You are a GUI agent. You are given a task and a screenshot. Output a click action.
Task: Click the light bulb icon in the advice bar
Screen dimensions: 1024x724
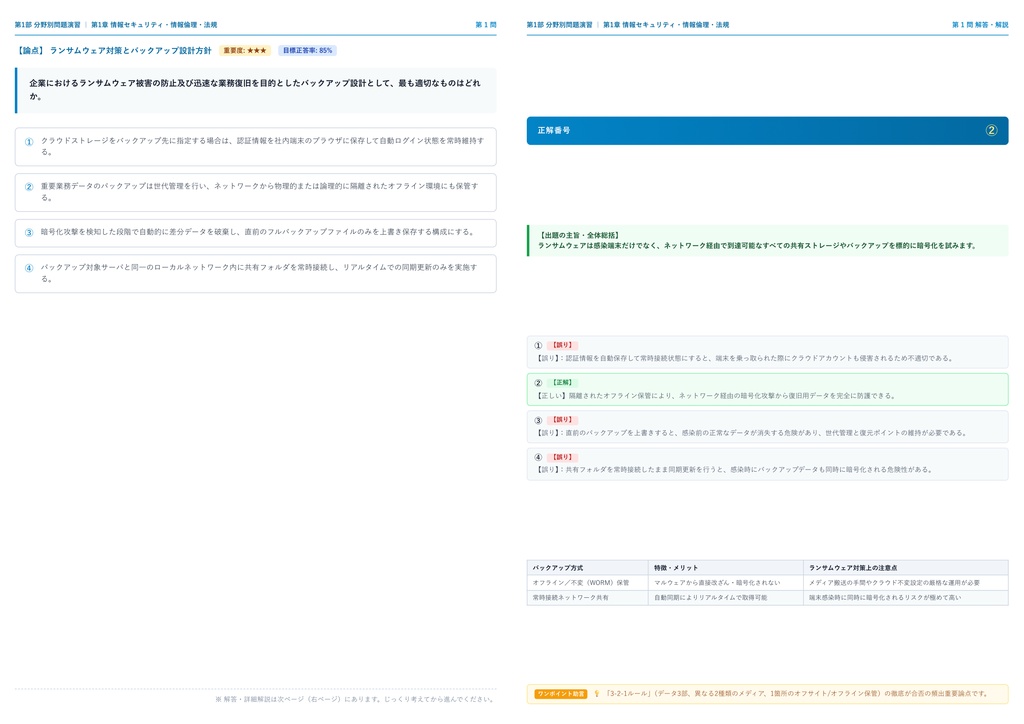596,694
